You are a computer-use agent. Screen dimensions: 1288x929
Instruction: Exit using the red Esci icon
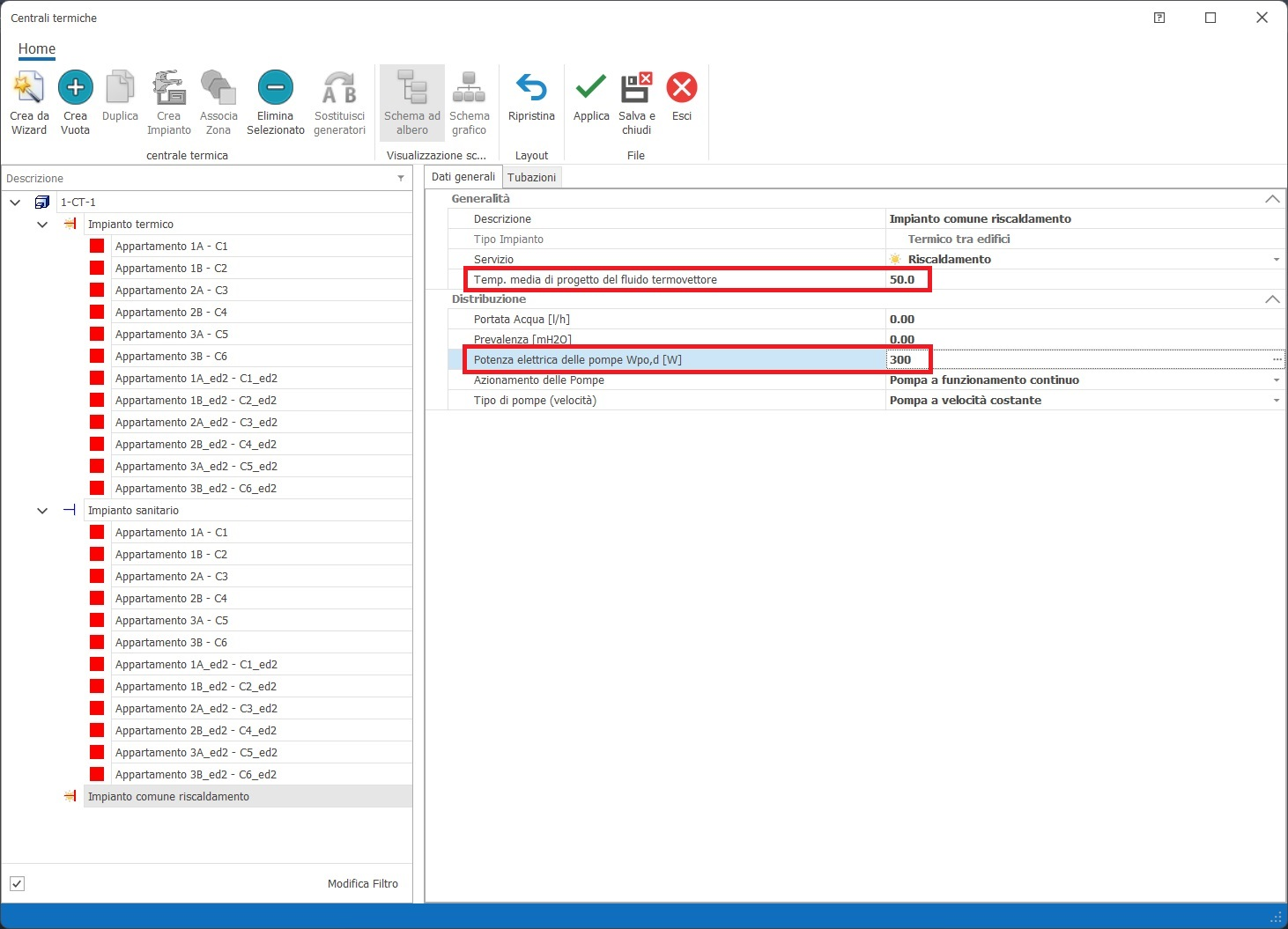coord(681,89)
